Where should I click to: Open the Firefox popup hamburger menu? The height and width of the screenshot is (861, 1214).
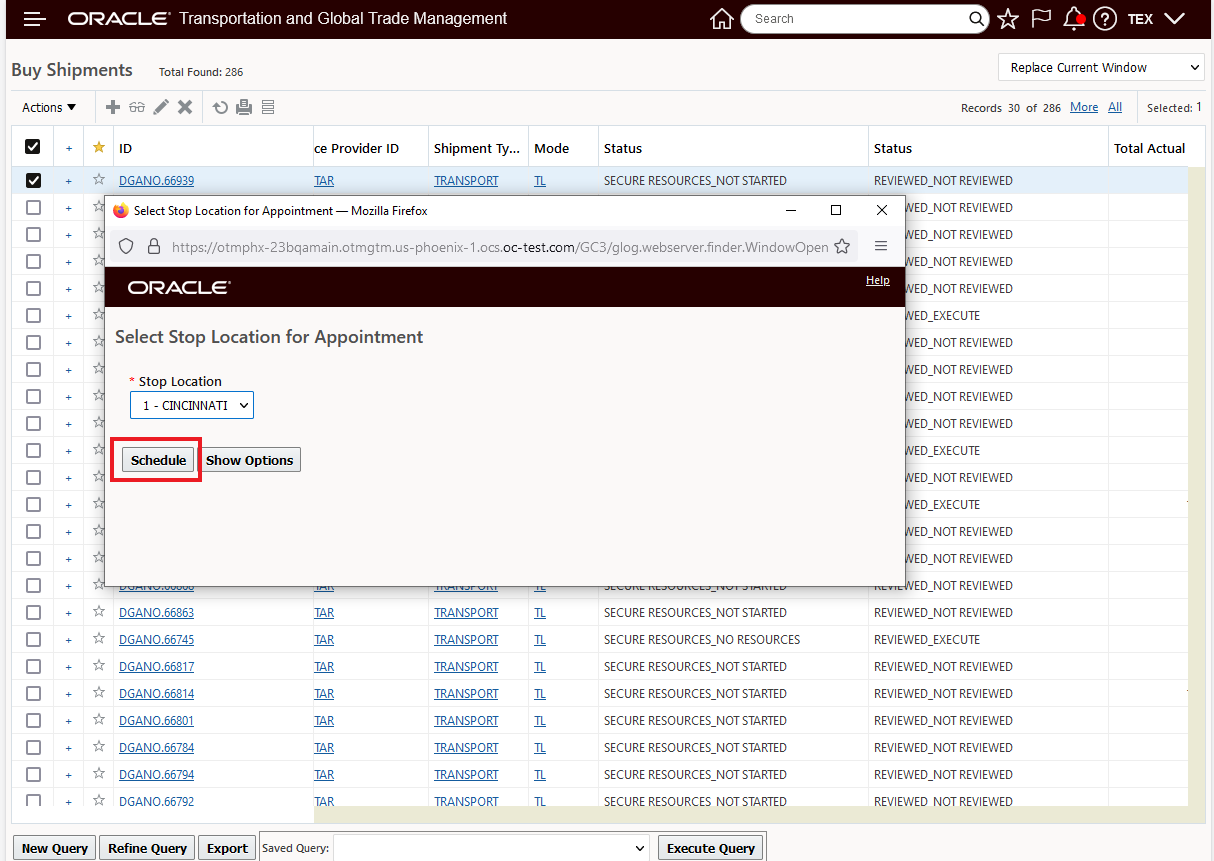[881, 246]
